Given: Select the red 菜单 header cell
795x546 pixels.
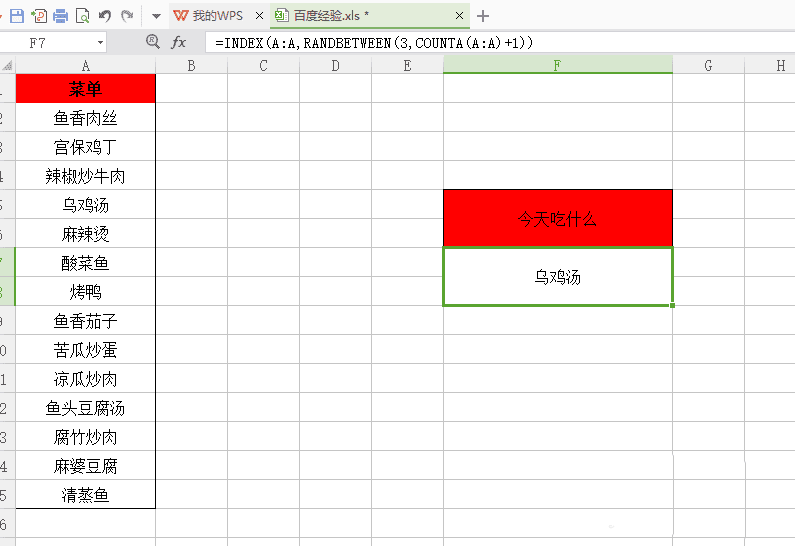Looking at the screenshot, I should 85,89.
